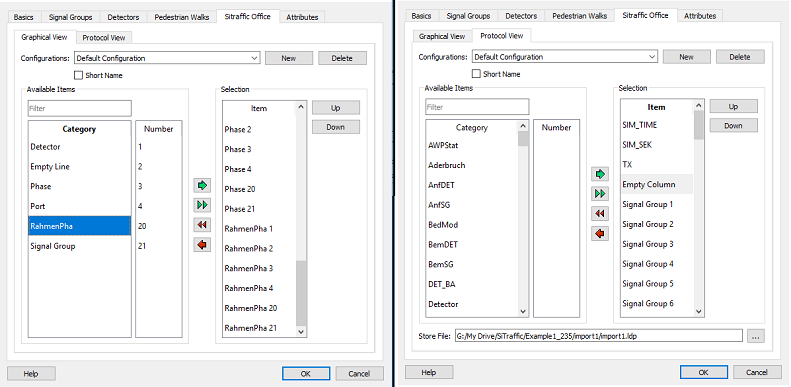Viewport: 791px width, 387px height.
Task: Click Cancel in the right dialog
Action: coord(757,372)
